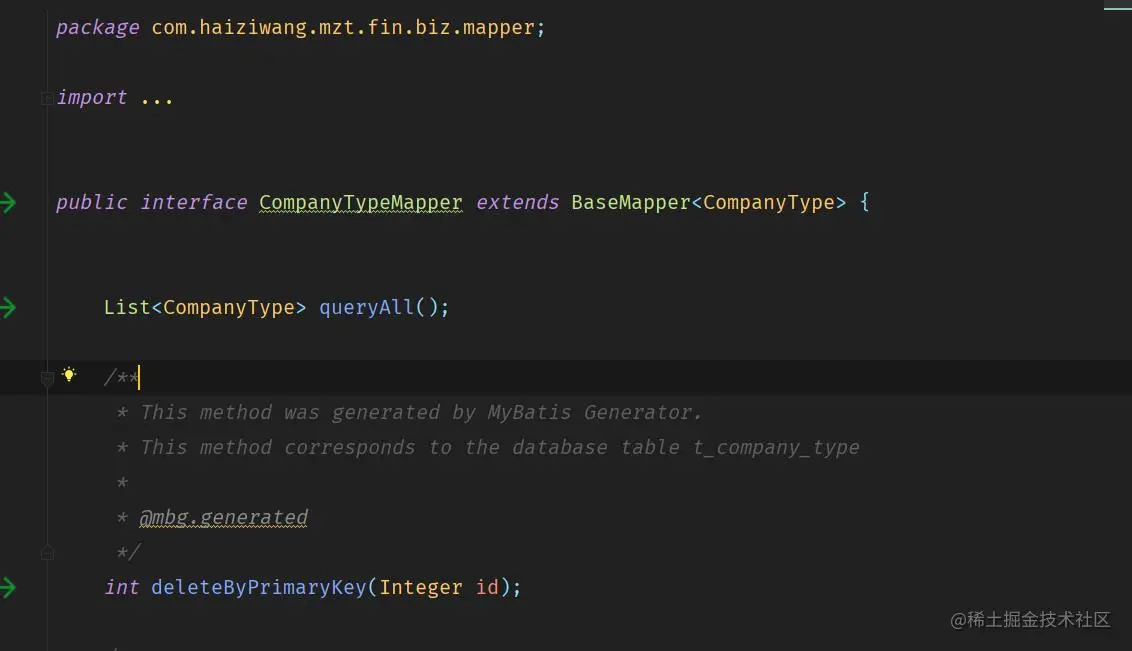The image size is (1132, 651).
Task: Click the Javadoc opening /** line
Action: tap(121, 377)
